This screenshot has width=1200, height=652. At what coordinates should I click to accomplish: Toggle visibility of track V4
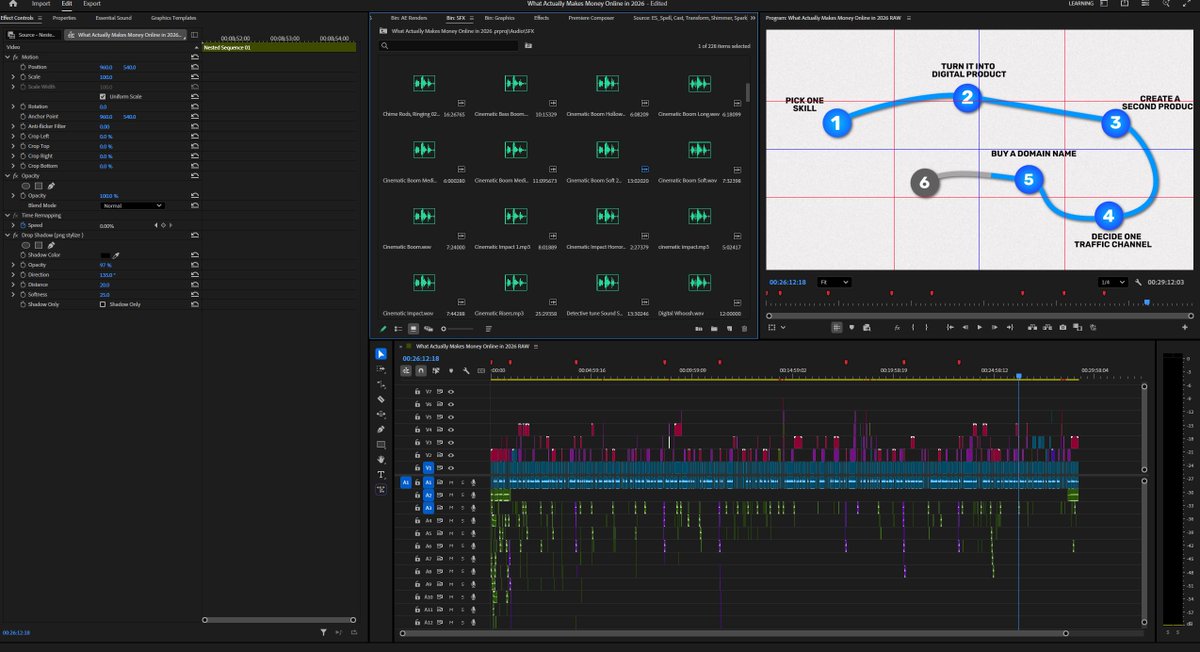tap(451, 429)
